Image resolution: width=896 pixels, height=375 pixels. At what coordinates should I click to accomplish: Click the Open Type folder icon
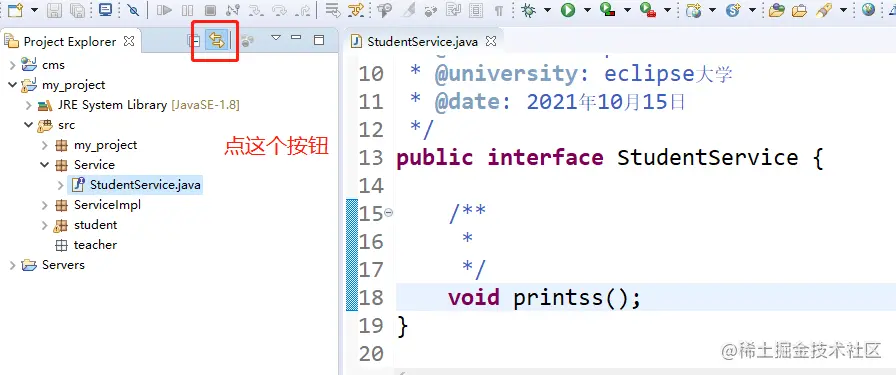(777, 10)
